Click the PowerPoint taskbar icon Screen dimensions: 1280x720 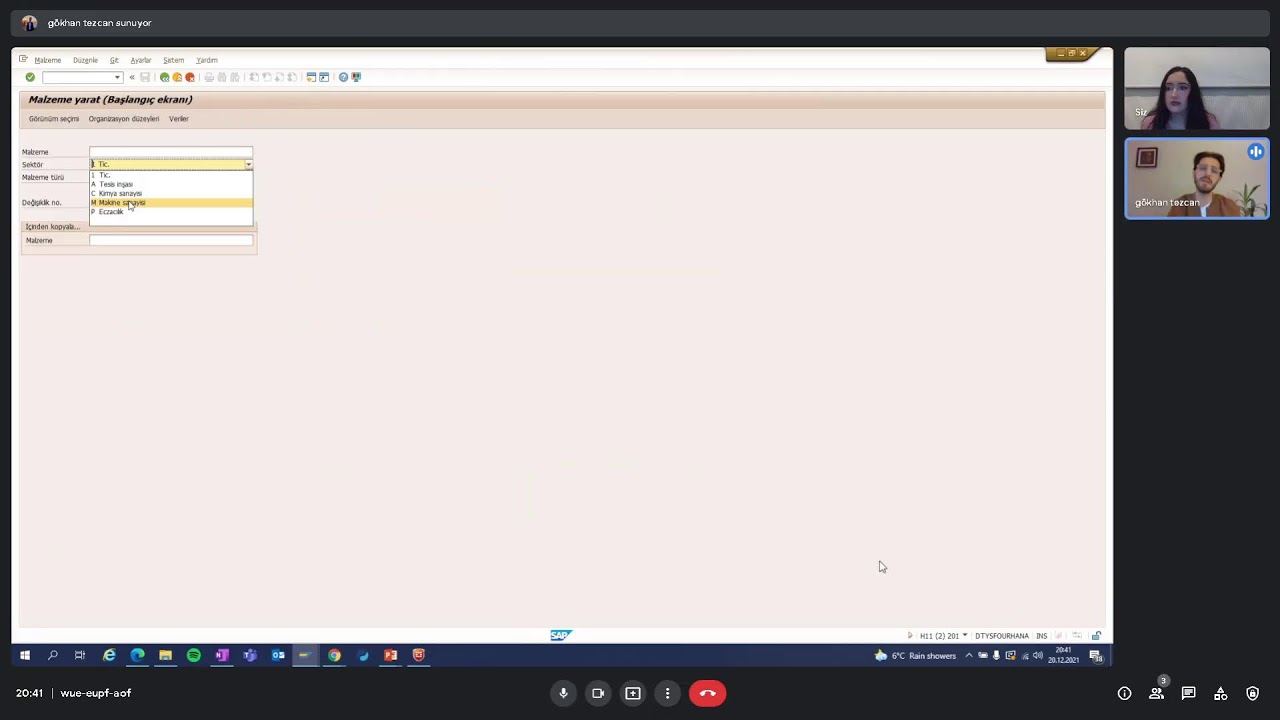tap(390, 655)
